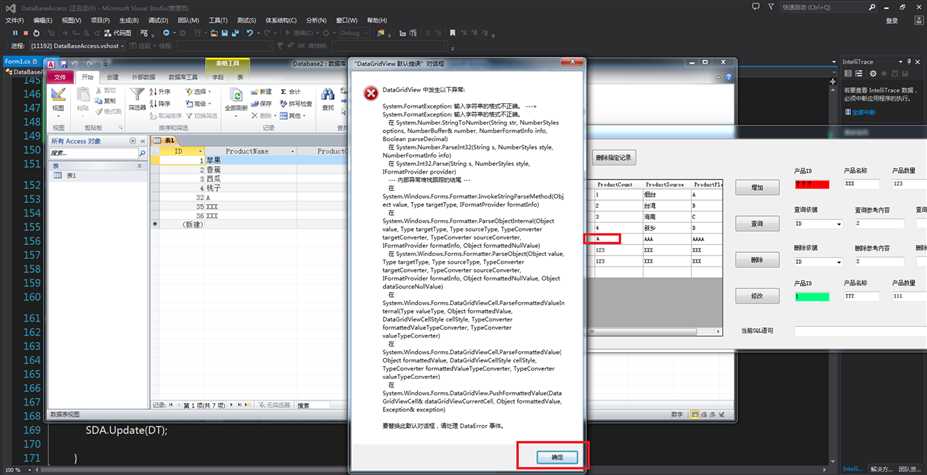This screenshot has width=927, height=475.
Task: Switch to Access 创建 ribbon tab
Action: pyautogui.click(x=112, y=77)
